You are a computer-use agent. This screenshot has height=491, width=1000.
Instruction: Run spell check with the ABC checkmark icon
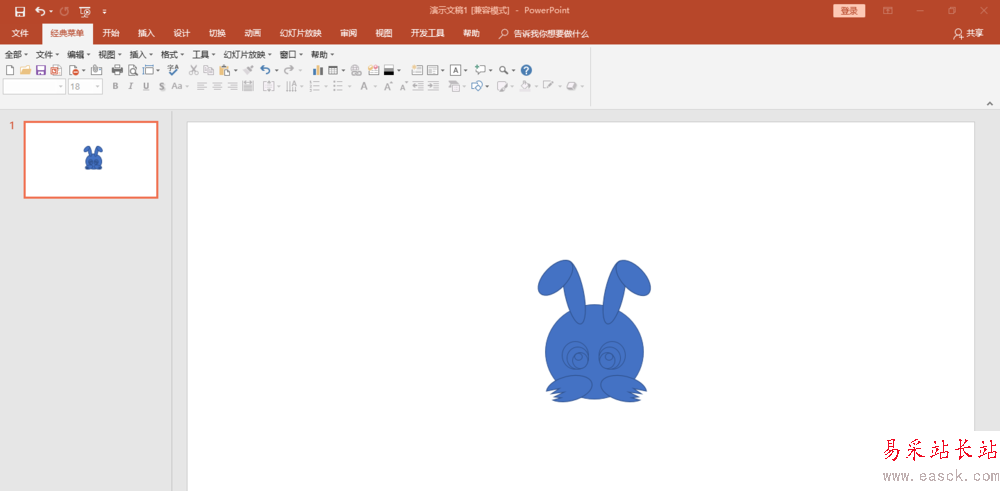pyautogui.click(x=173, y=70)
